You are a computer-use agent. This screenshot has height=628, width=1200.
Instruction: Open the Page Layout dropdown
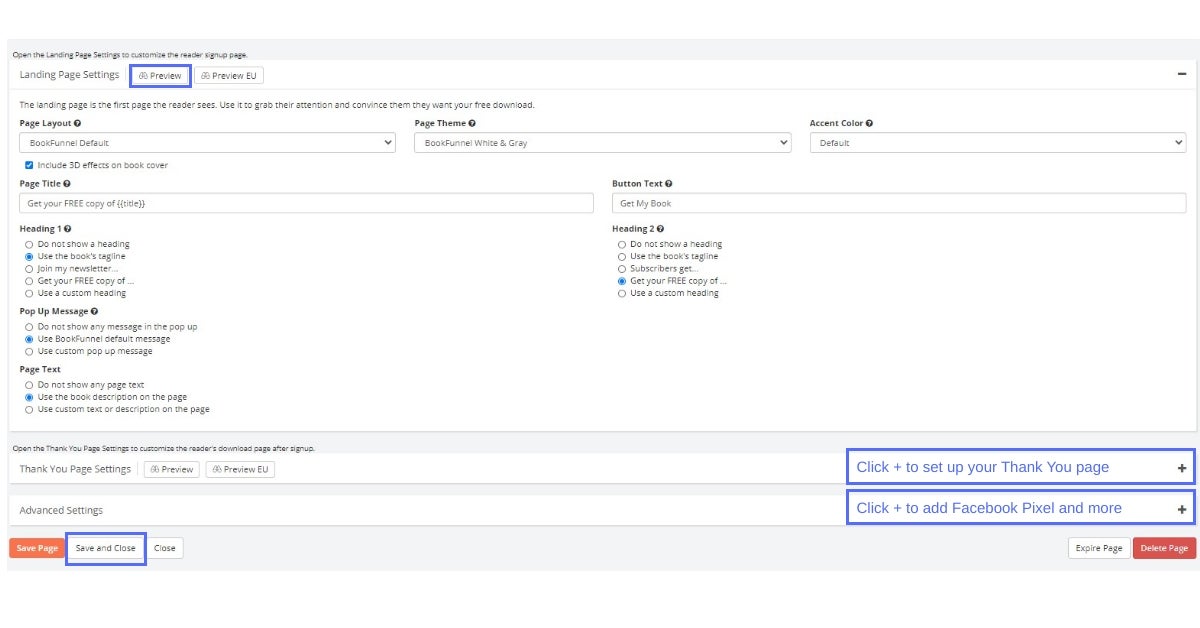tap(207, 143)
